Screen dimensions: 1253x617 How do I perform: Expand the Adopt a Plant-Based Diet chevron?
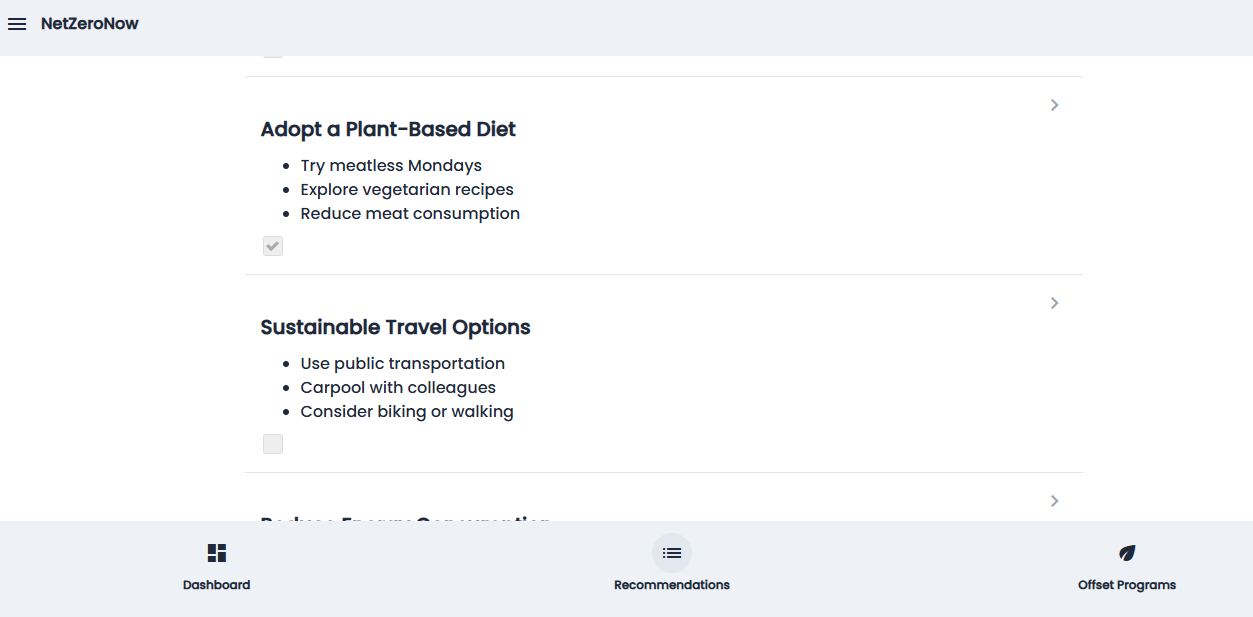1054,105
